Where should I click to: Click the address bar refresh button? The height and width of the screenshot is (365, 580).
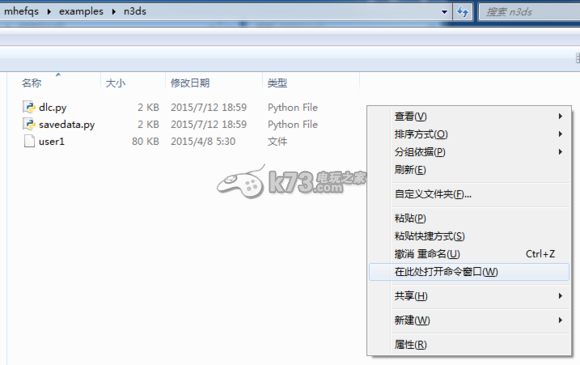click(x=462, y=11)
